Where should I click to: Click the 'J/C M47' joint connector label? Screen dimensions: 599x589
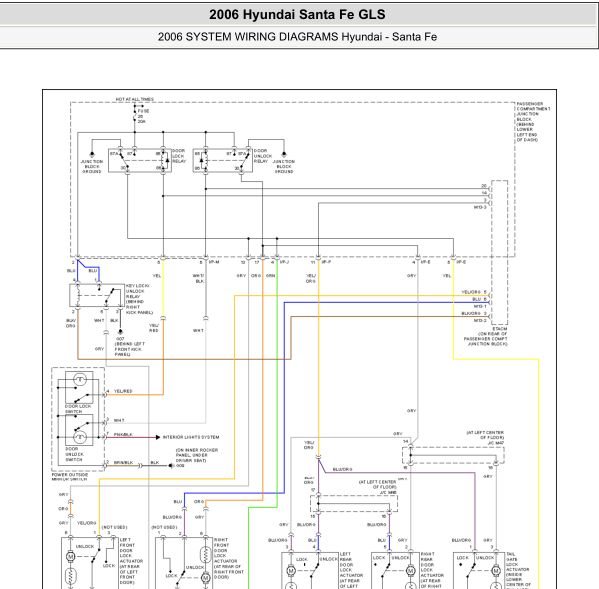pos(496,443)
